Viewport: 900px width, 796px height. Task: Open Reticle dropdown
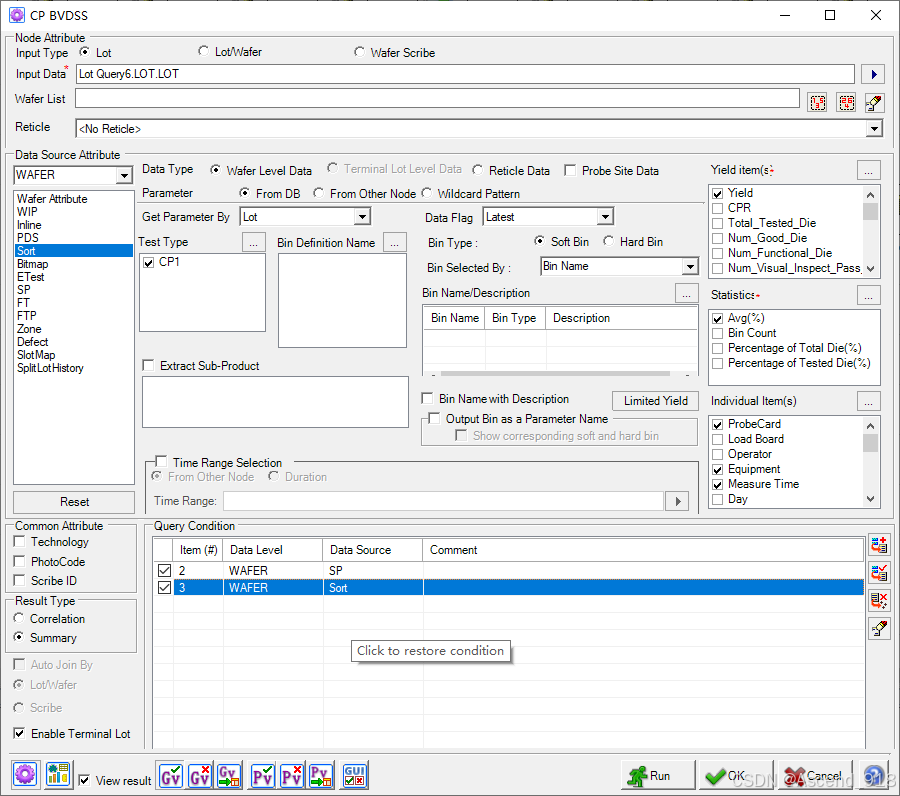(874, 129)
